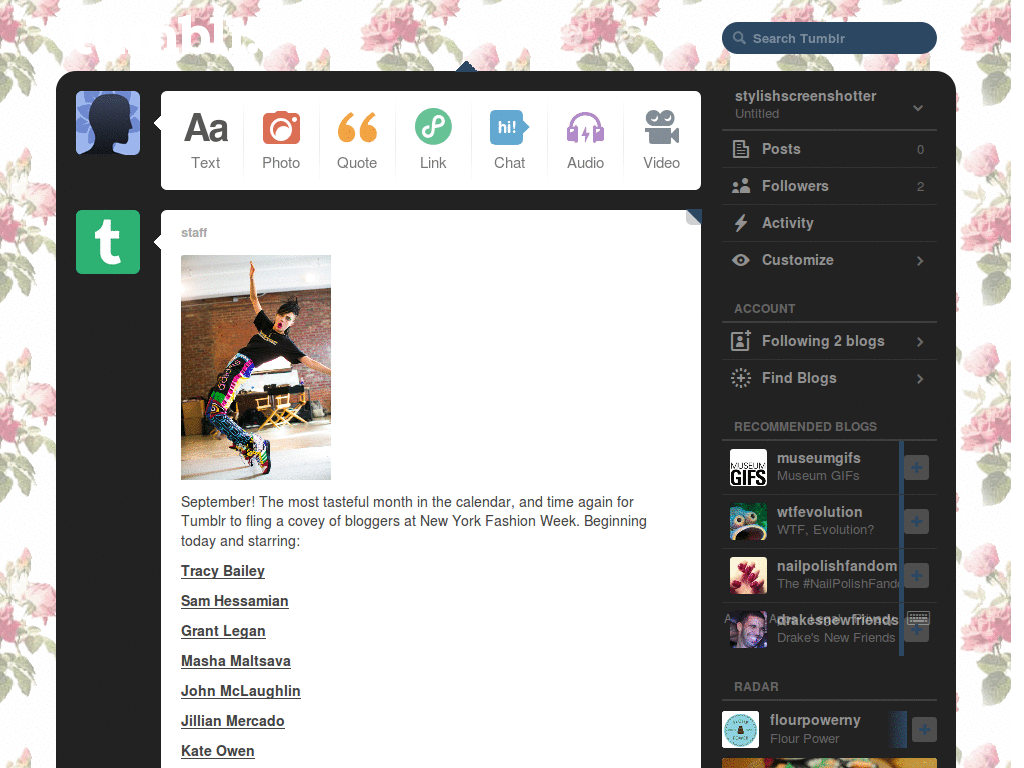Open the nailpolishfandom blog thumbnail
Image resolution: width=1024 pixels, height=768 pixels.
coord(748,575)
